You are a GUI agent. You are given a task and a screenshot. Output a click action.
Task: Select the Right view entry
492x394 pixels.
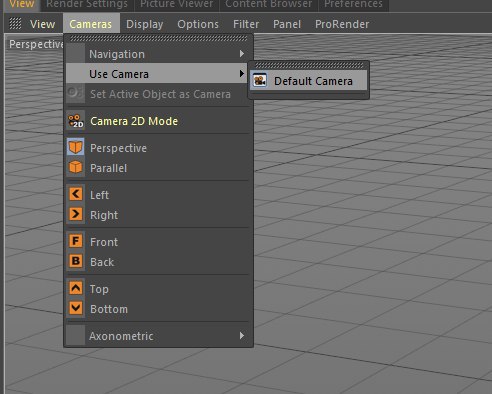pyautogui.click(x=158, y=215)
